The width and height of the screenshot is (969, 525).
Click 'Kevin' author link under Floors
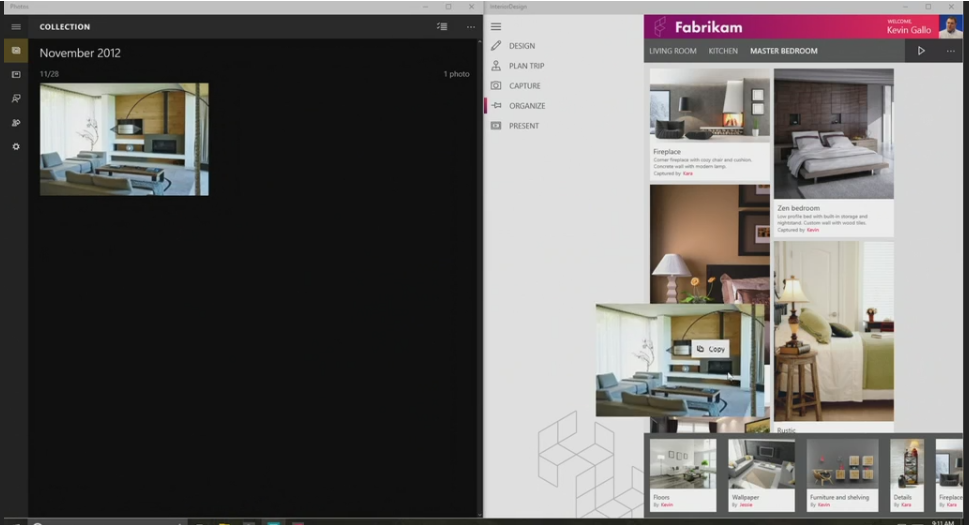click(x=667, y=505)
